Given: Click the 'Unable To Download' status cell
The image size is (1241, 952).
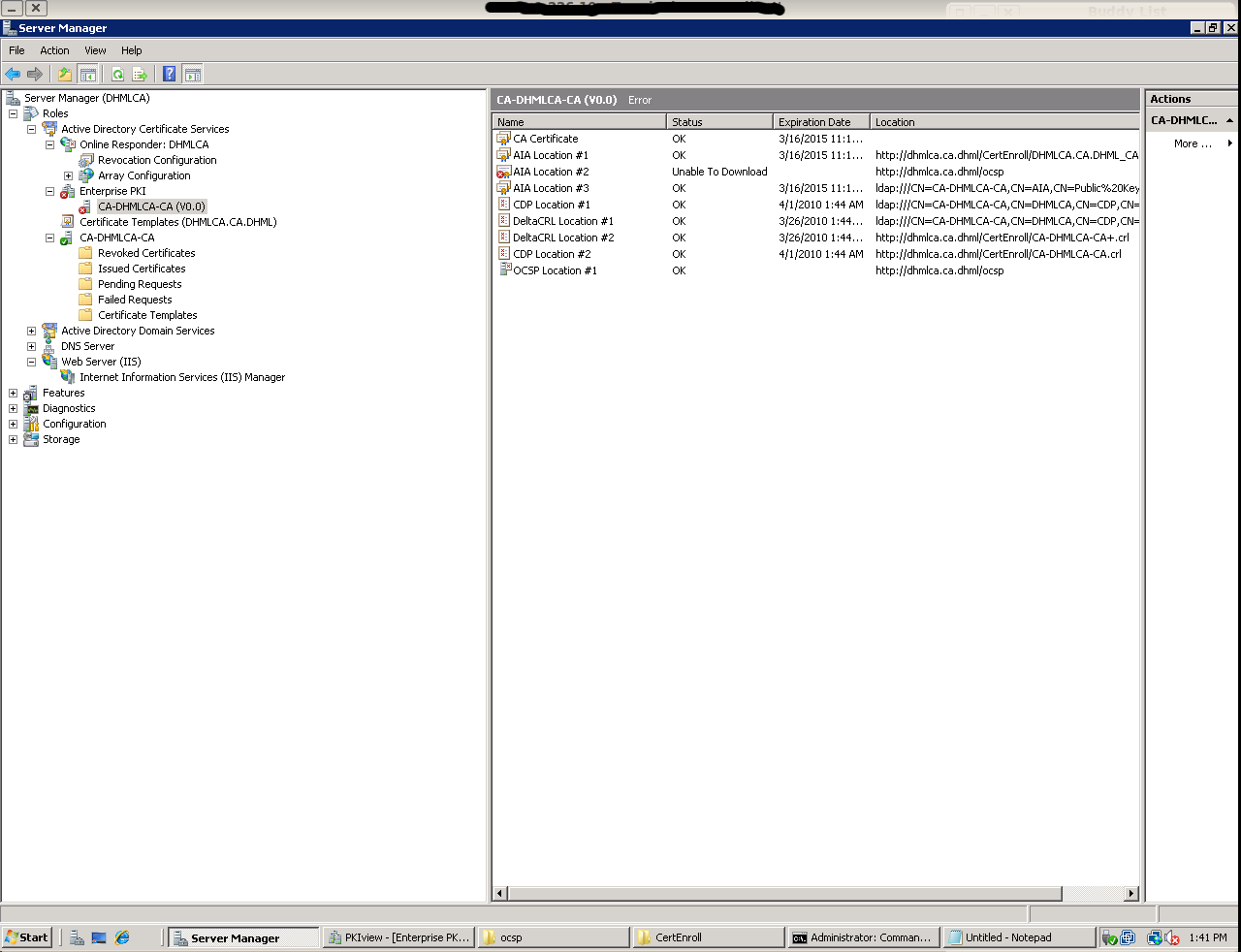Looking at the screenshot, I should [719, 172].
